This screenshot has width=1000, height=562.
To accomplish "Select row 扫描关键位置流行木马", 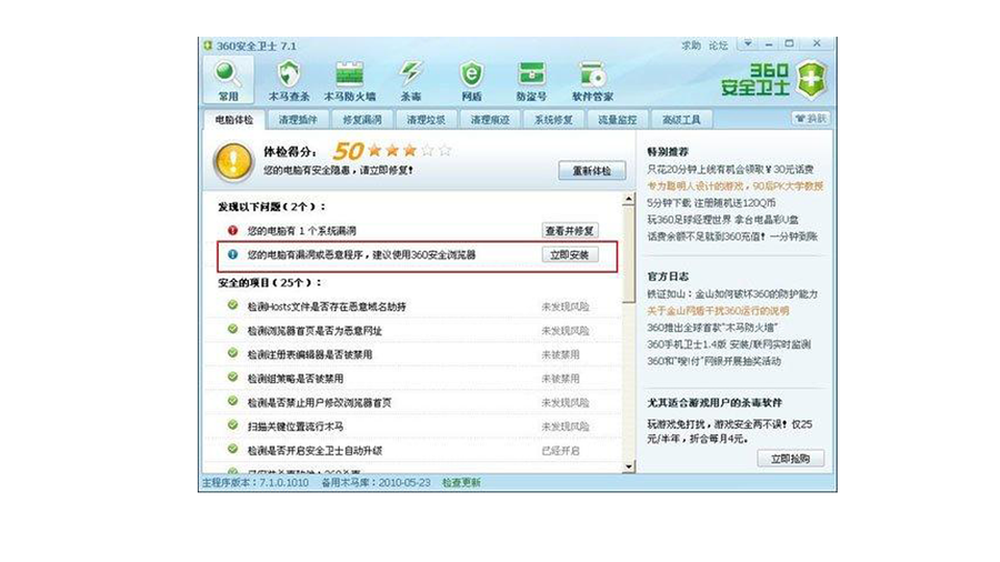I will pos(413,425).
